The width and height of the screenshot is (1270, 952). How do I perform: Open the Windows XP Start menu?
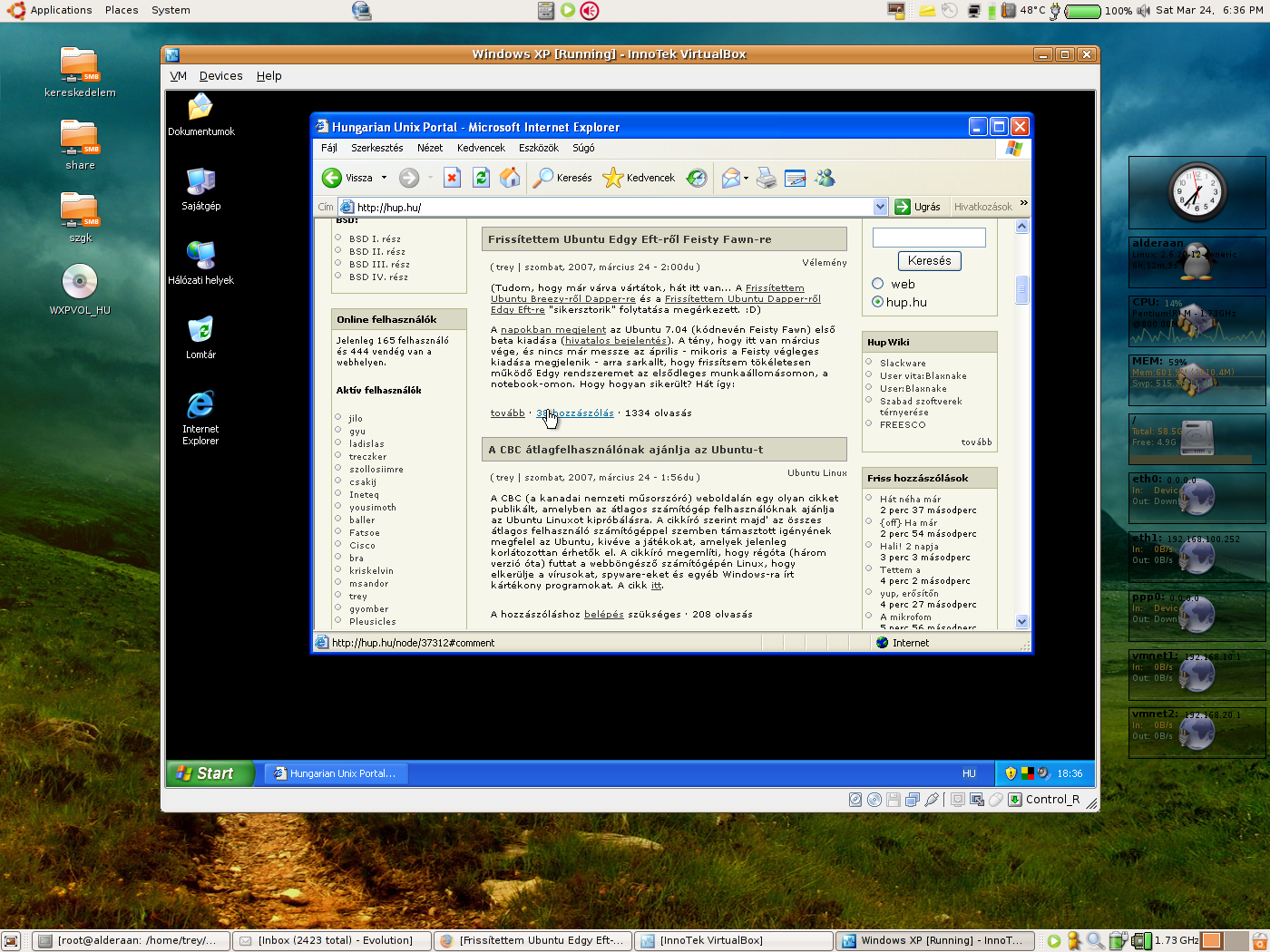(x=209, y=773)
